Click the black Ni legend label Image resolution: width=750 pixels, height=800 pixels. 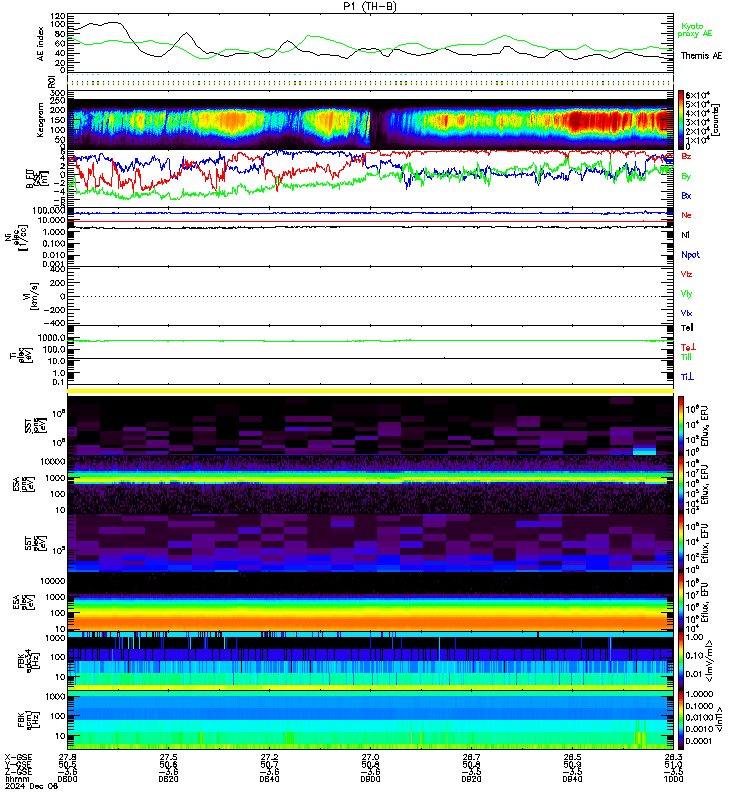pos(685,235)
